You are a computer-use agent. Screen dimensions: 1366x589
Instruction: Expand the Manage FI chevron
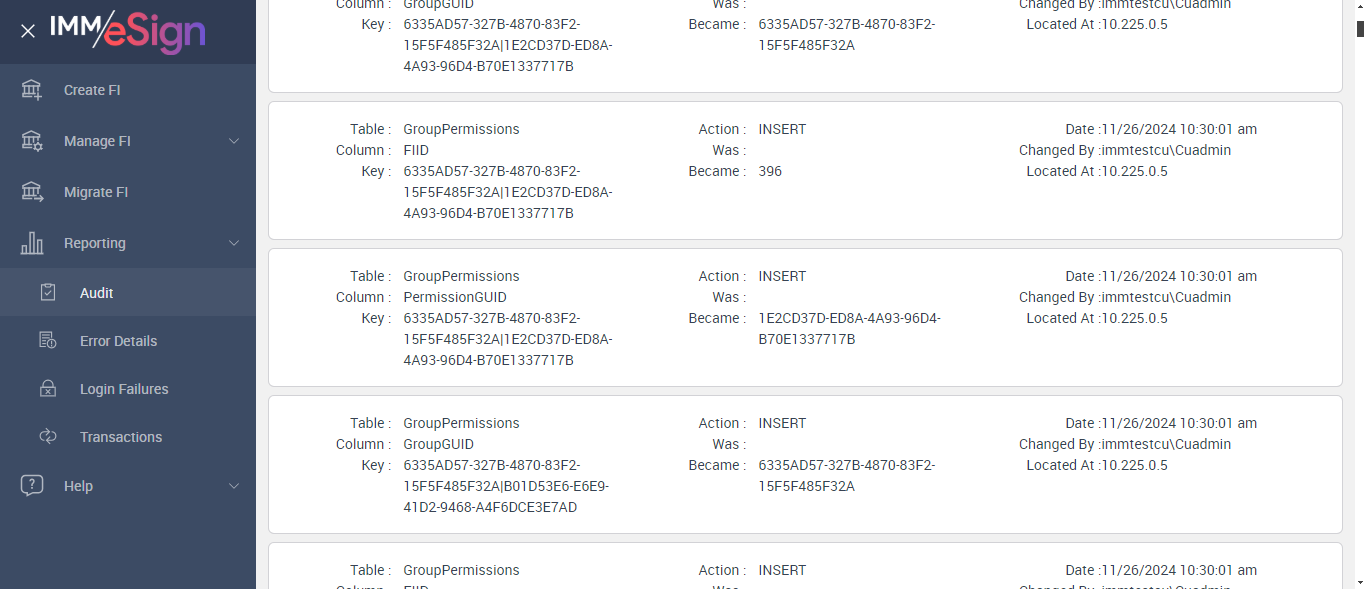pyautogui.click(x=234, y=141)
